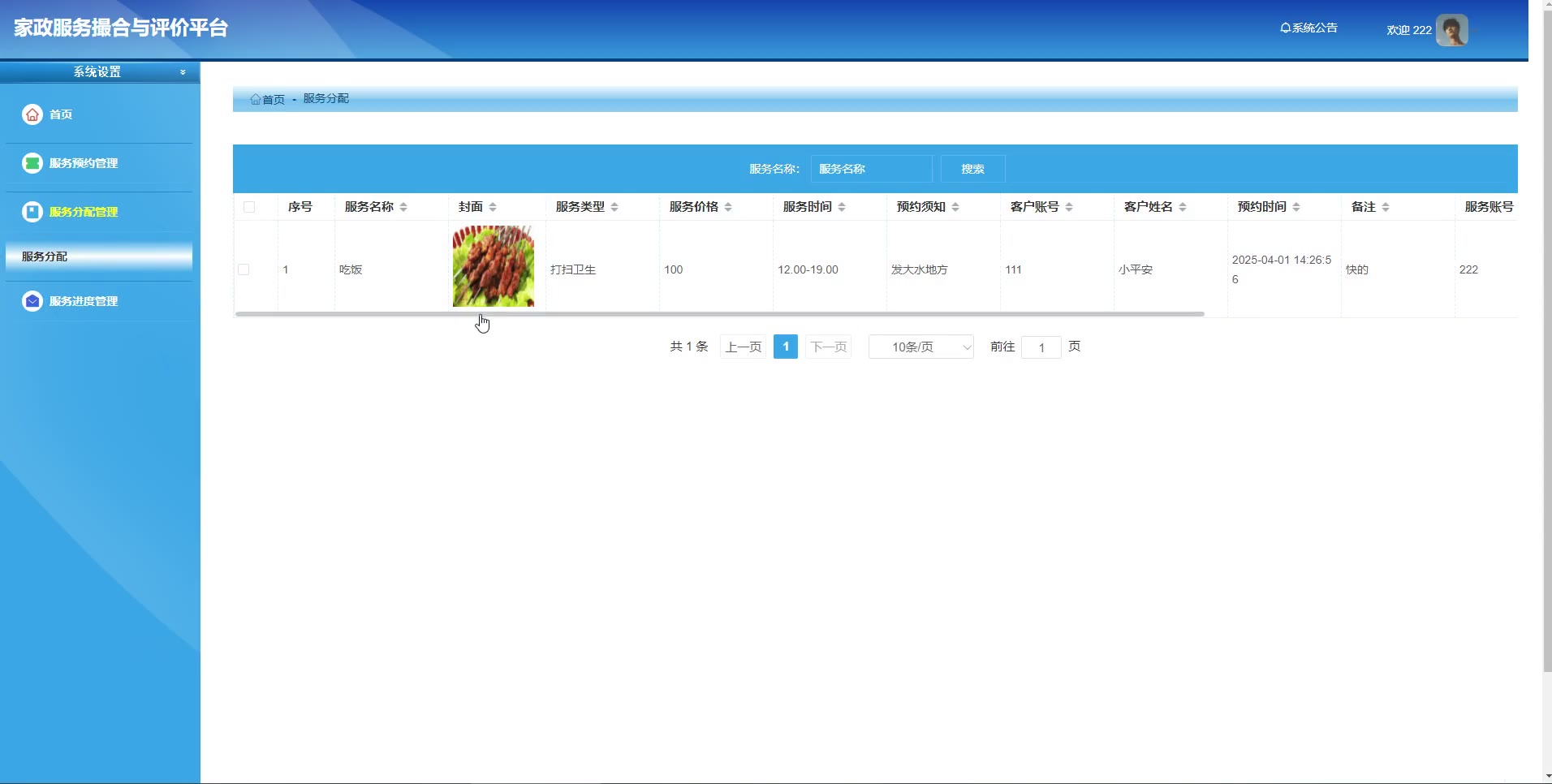The image size is (1552, 784).
Task: Toggle select-all checkbox in table header
Action: [x=249, y=207]
